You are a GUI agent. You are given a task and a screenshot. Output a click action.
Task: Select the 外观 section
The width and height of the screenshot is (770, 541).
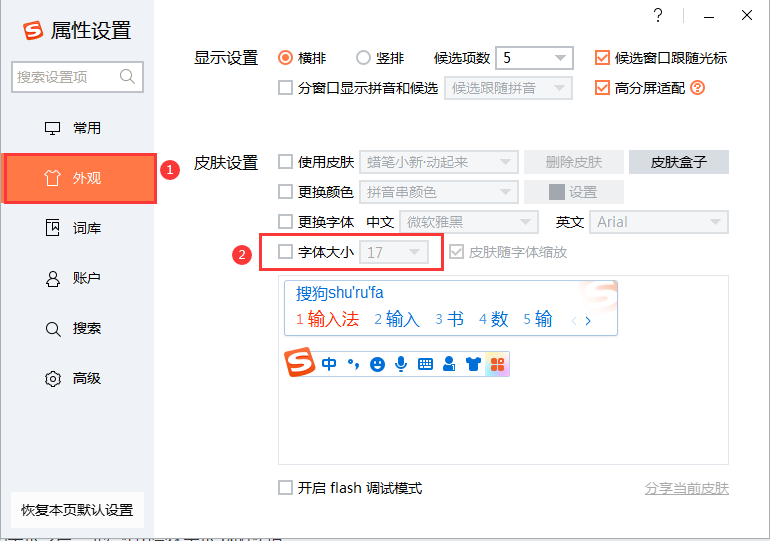coord(79,178)
